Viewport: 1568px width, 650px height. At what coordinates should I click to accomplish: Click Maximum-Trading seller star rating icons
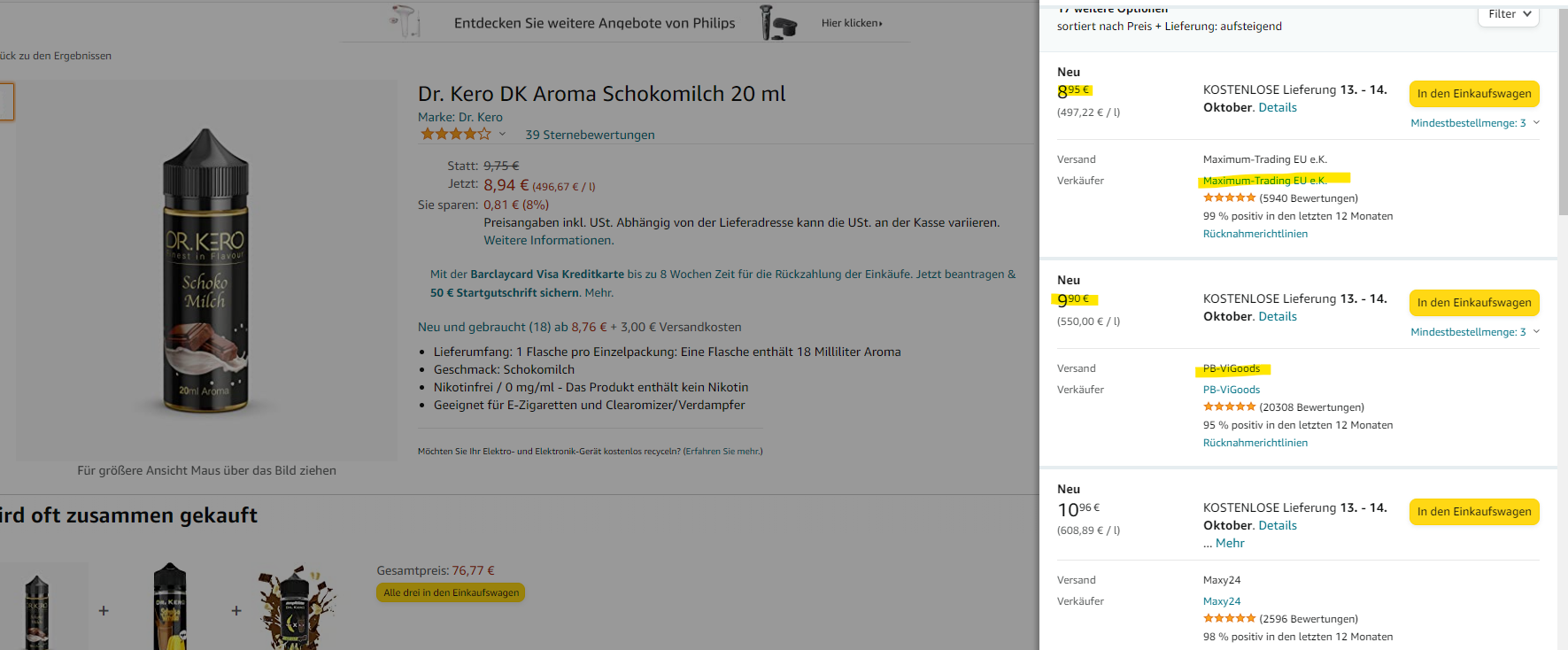[1229, 198]
